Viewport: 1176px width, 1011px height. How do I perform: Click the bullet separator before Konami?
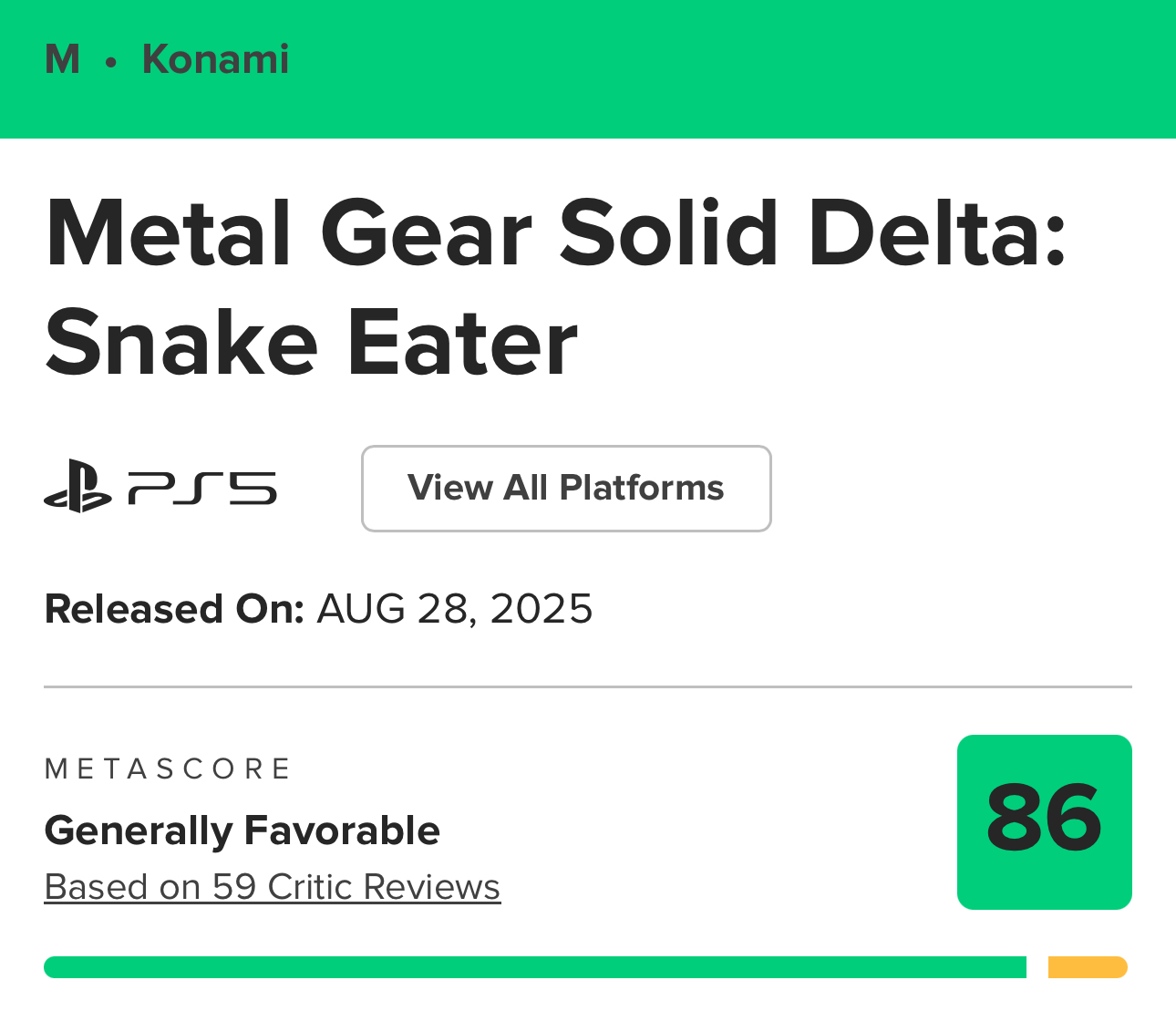[x=111, y=62]
